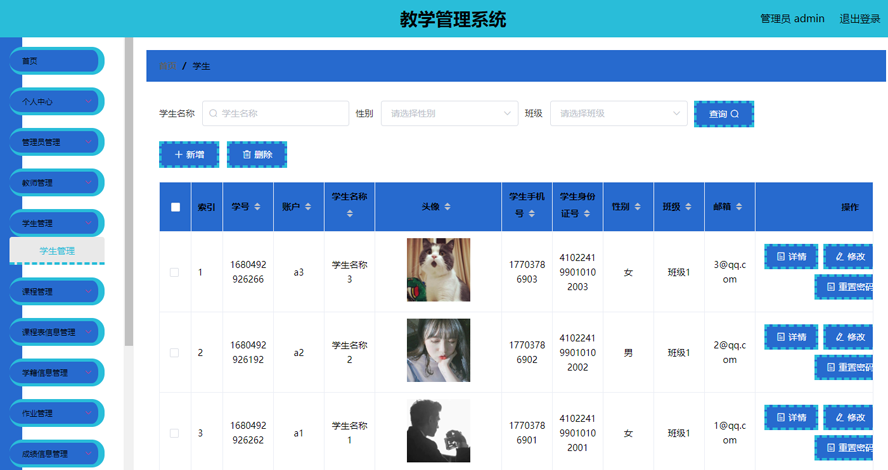Click the 退出登录 link

coord(860,19)
